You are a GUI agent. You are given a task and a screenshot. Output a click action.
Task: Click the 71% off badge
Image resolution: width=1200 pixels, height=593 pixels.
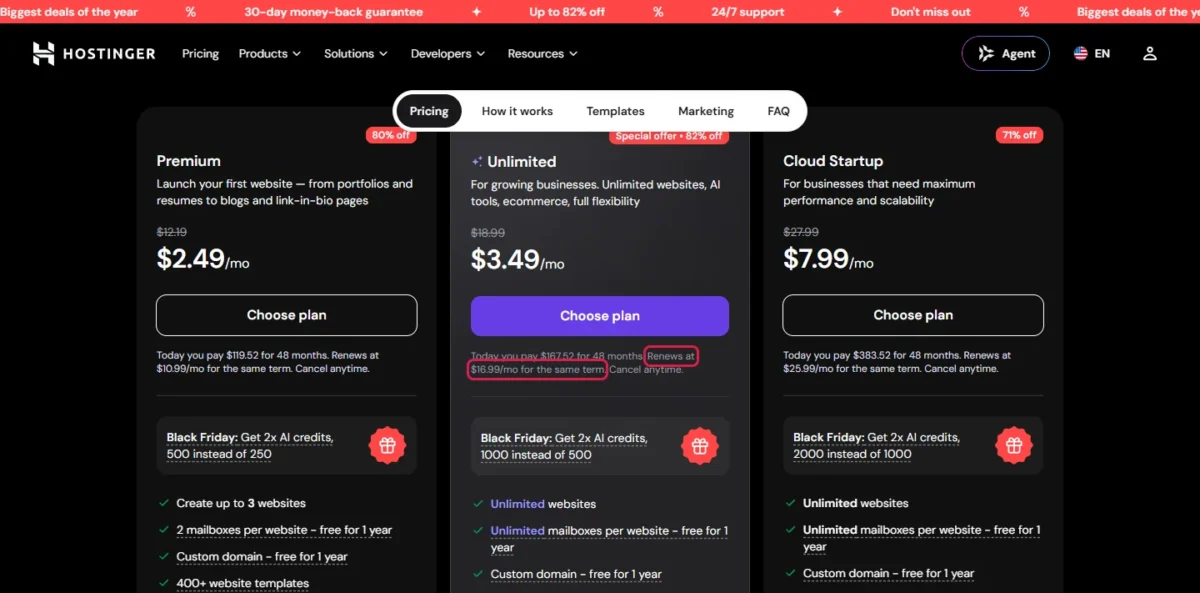[x=1018, y=135]
